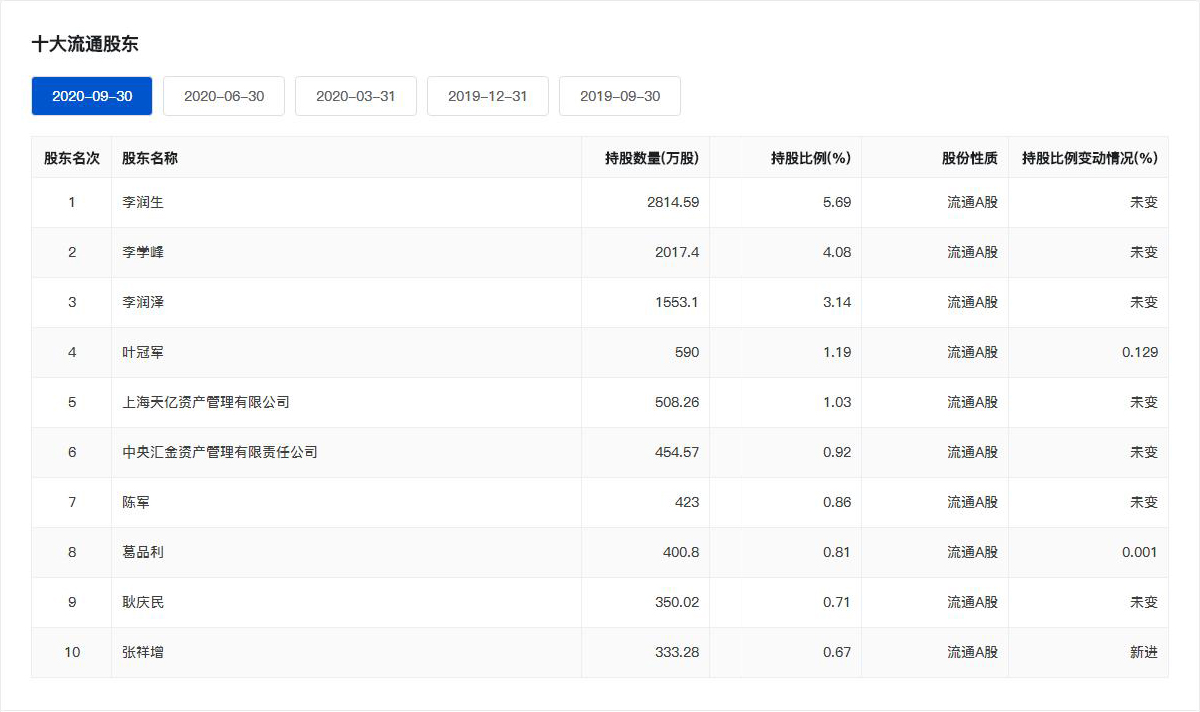Viewport: 1200px width, 712px height.
Task: Click the 股东名称 column header
Action: [x=150, y=158]
